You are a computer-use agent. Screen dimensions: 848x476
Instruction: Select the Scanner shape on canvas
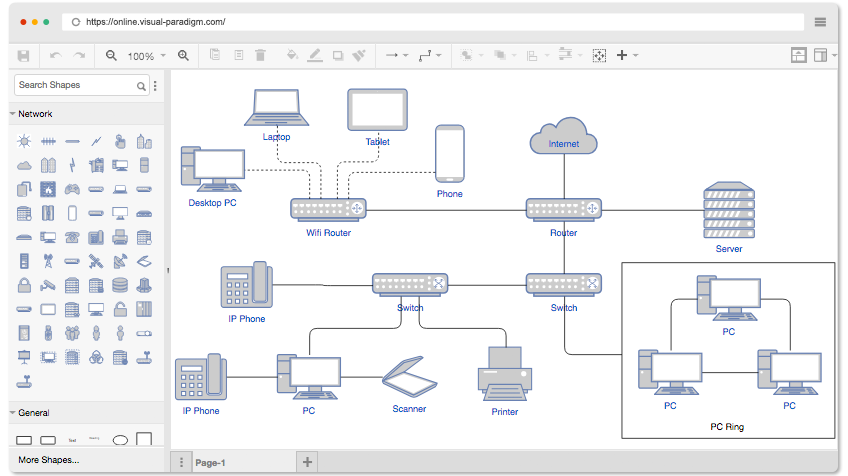pyautogui.click(x=409, y=377)
